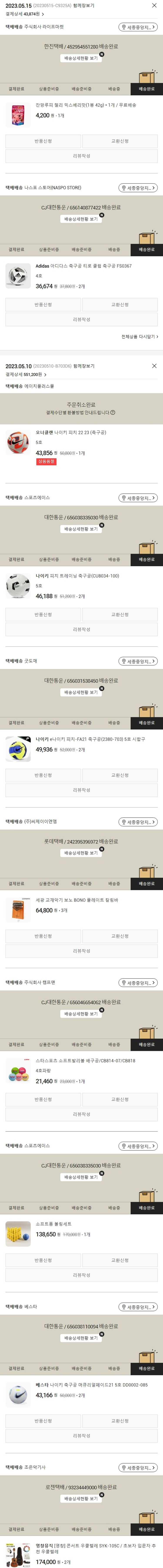163x1568 pixels.
Task: Close the 2023.05.15 order section
Action: coord(154,5)
